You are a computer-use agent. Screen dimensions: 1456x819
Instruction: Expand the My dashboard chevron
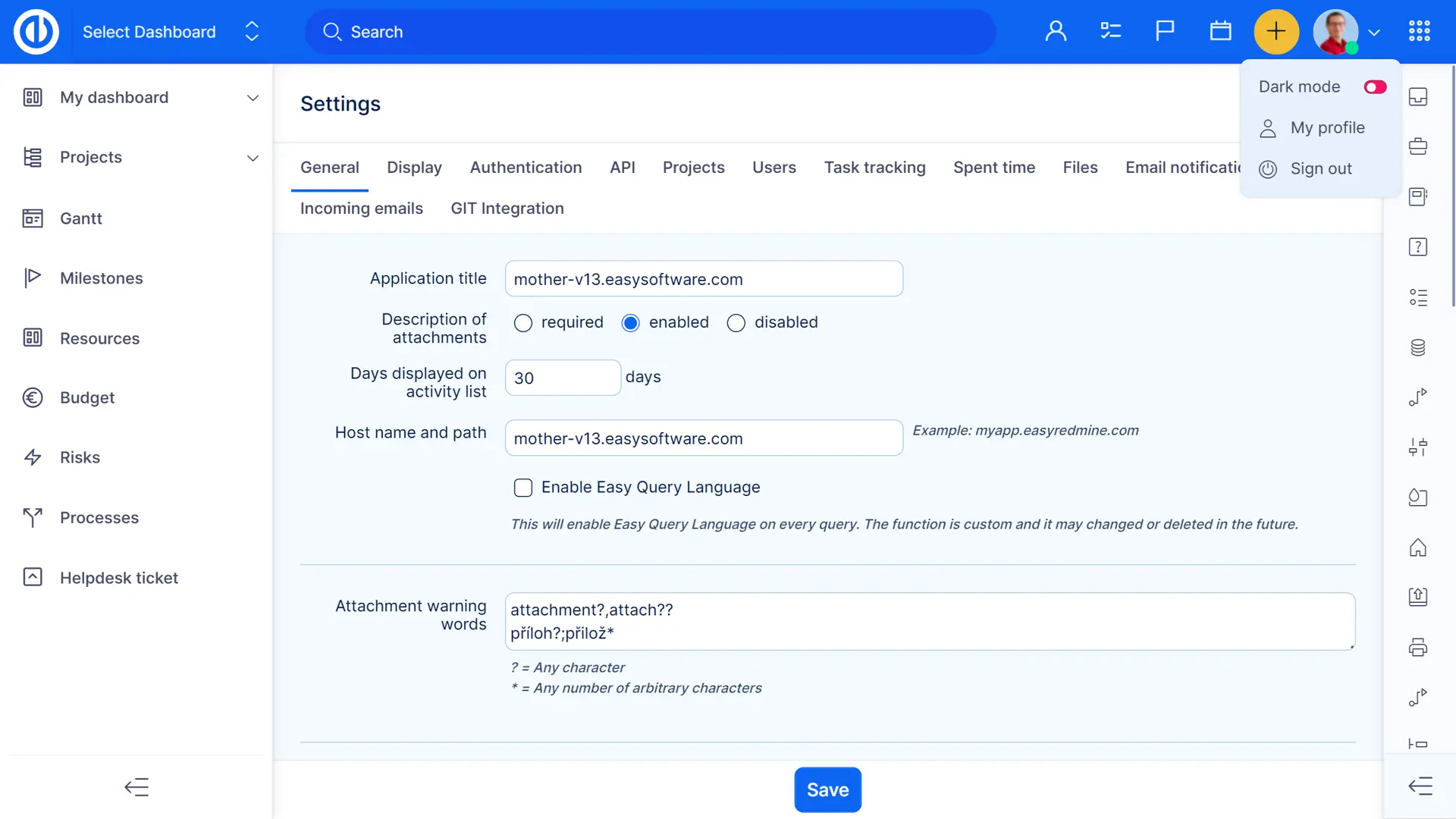[x=253, y=98]
